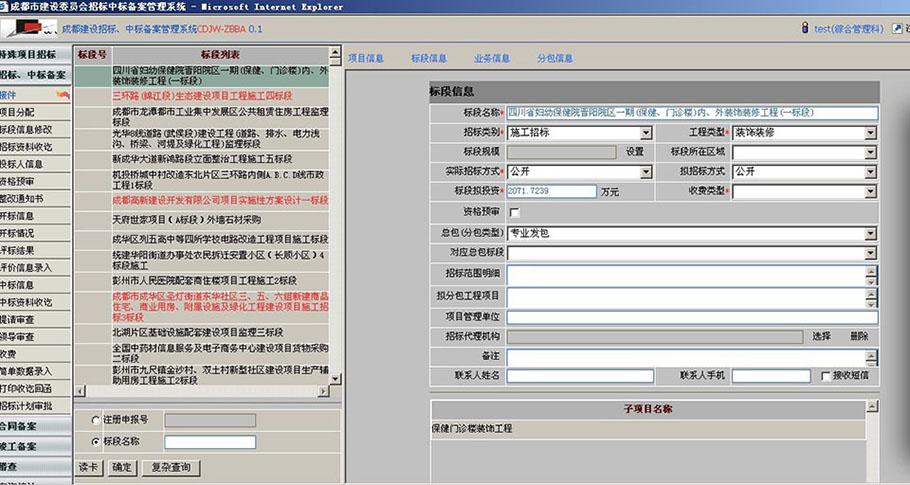Click 选择 link for 招标代理机构
Screen dimensions: 910x485
coord(821,336)
